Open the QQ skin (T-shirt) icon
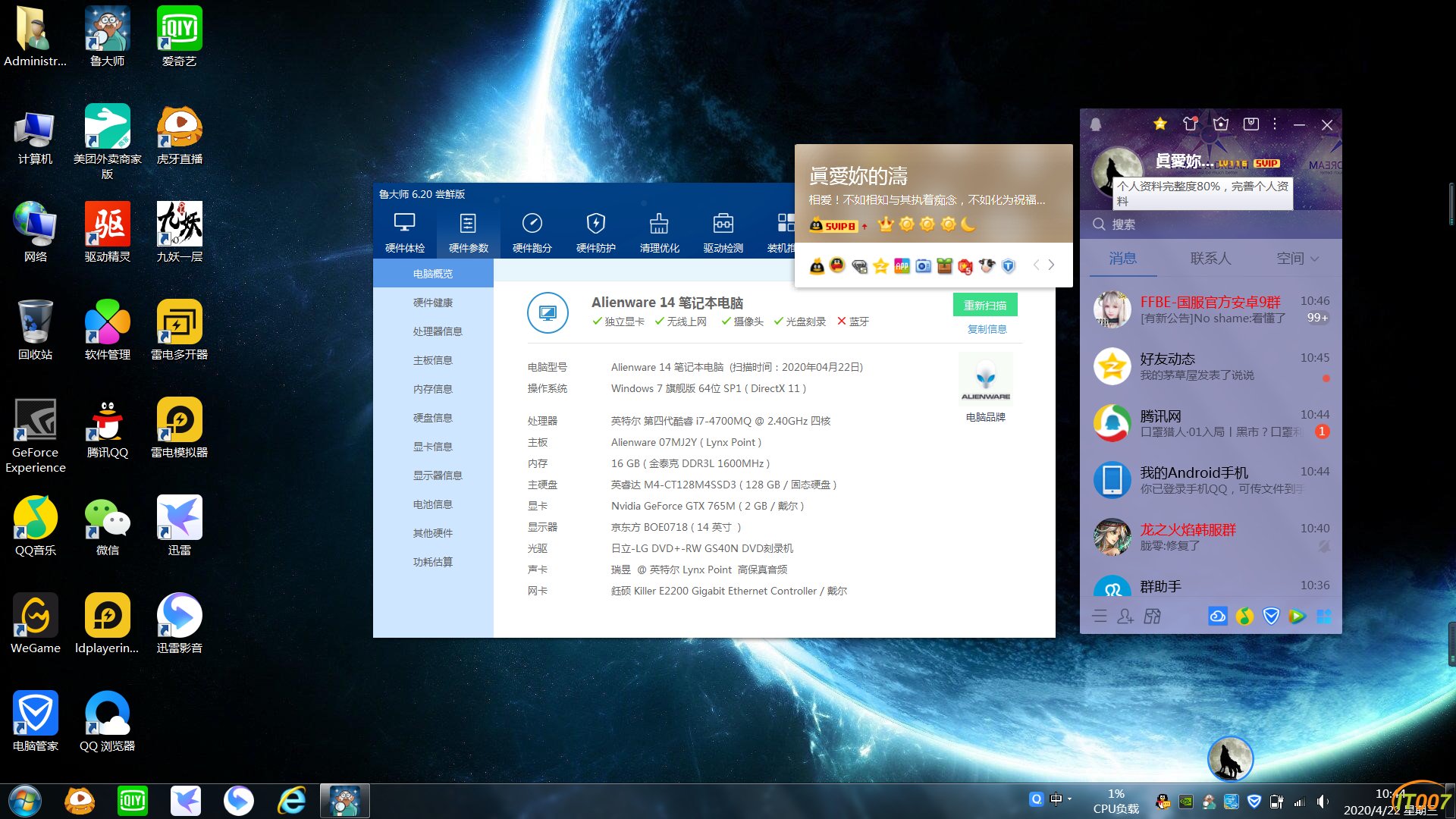This screenshot has width=1456, height=819. point(1190,124)
